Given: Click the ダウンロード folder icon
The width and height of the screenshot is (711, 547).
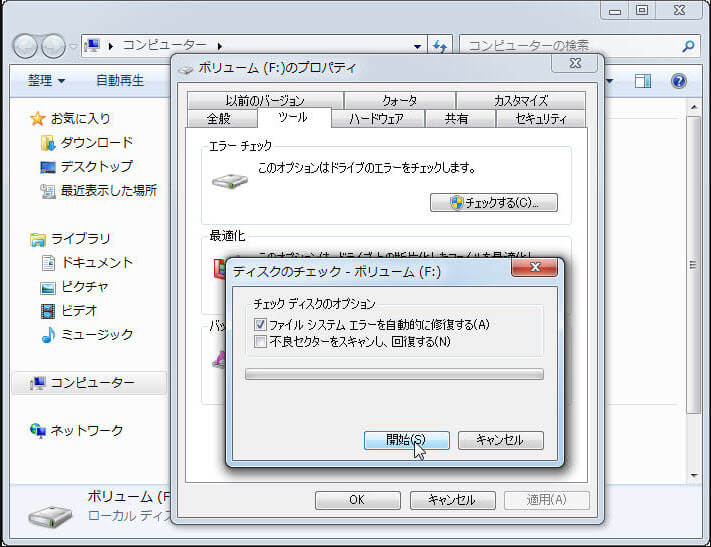Looking at the screenshot, I should click(48, 143).
